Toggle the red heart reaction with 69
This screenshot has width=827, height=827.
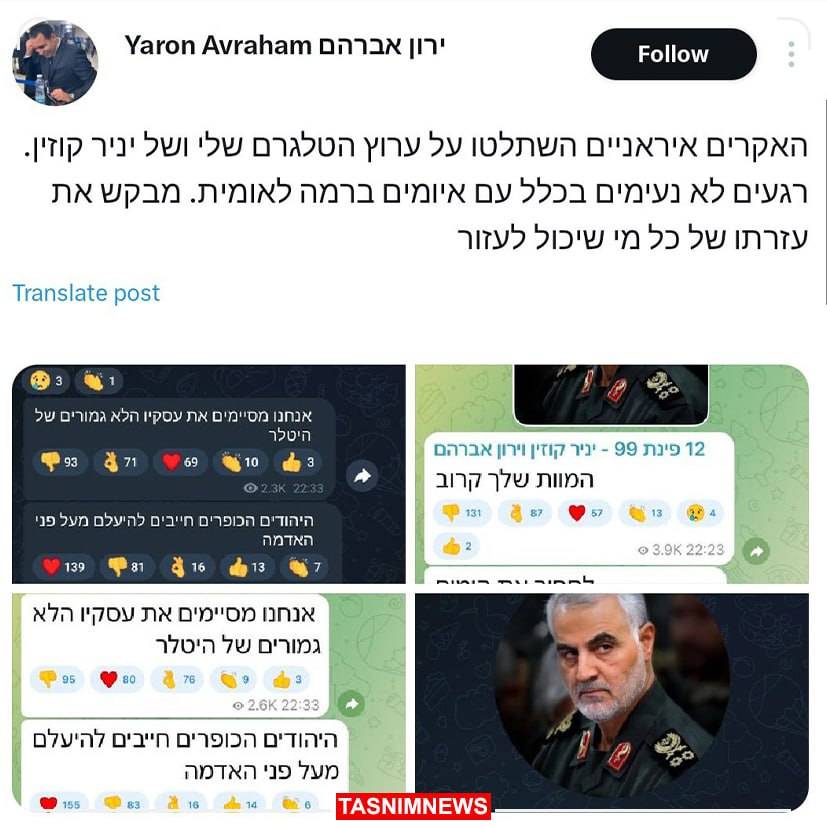coord(180,462)
